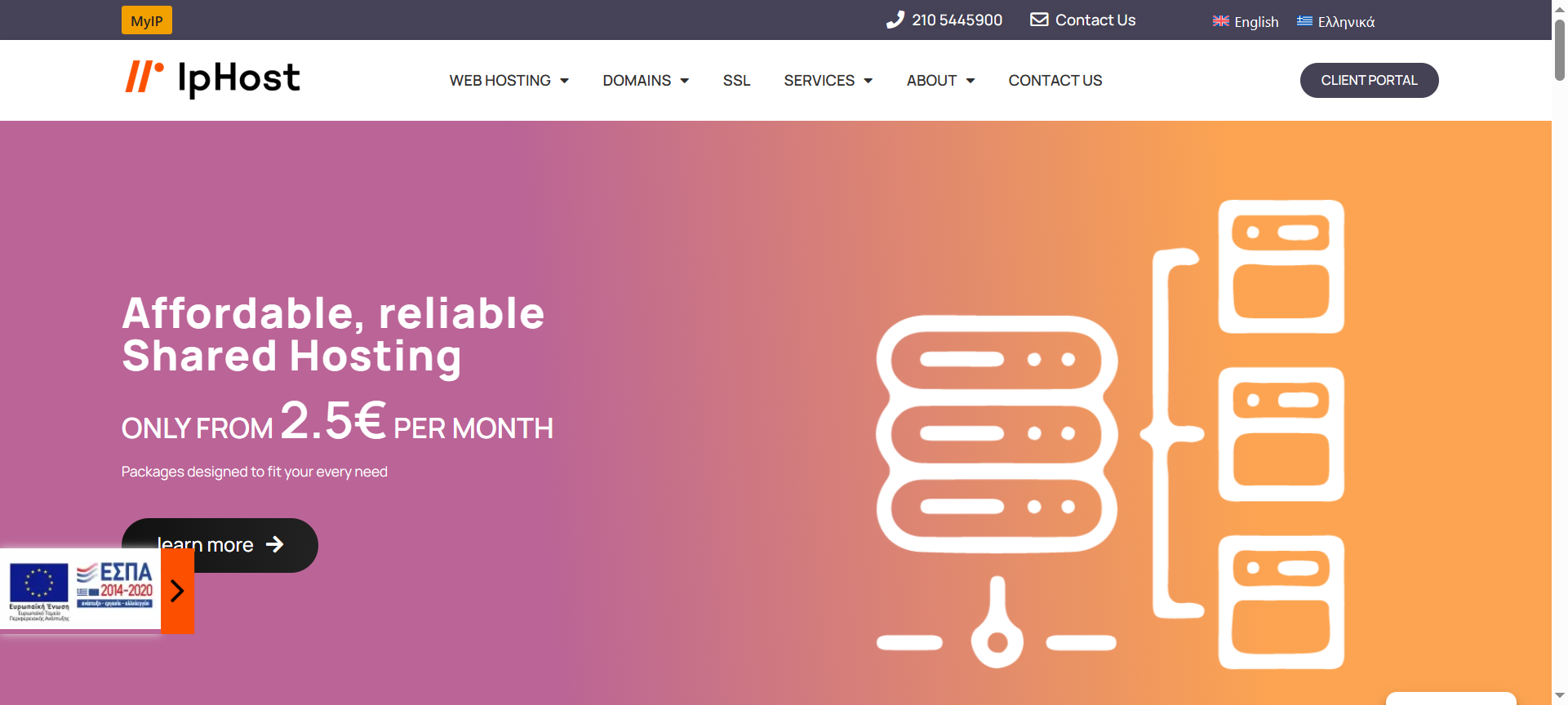Expand the Web Hosting dropdown menu
The width and height of the screenshot is (1568, 705).
(509, 81)
